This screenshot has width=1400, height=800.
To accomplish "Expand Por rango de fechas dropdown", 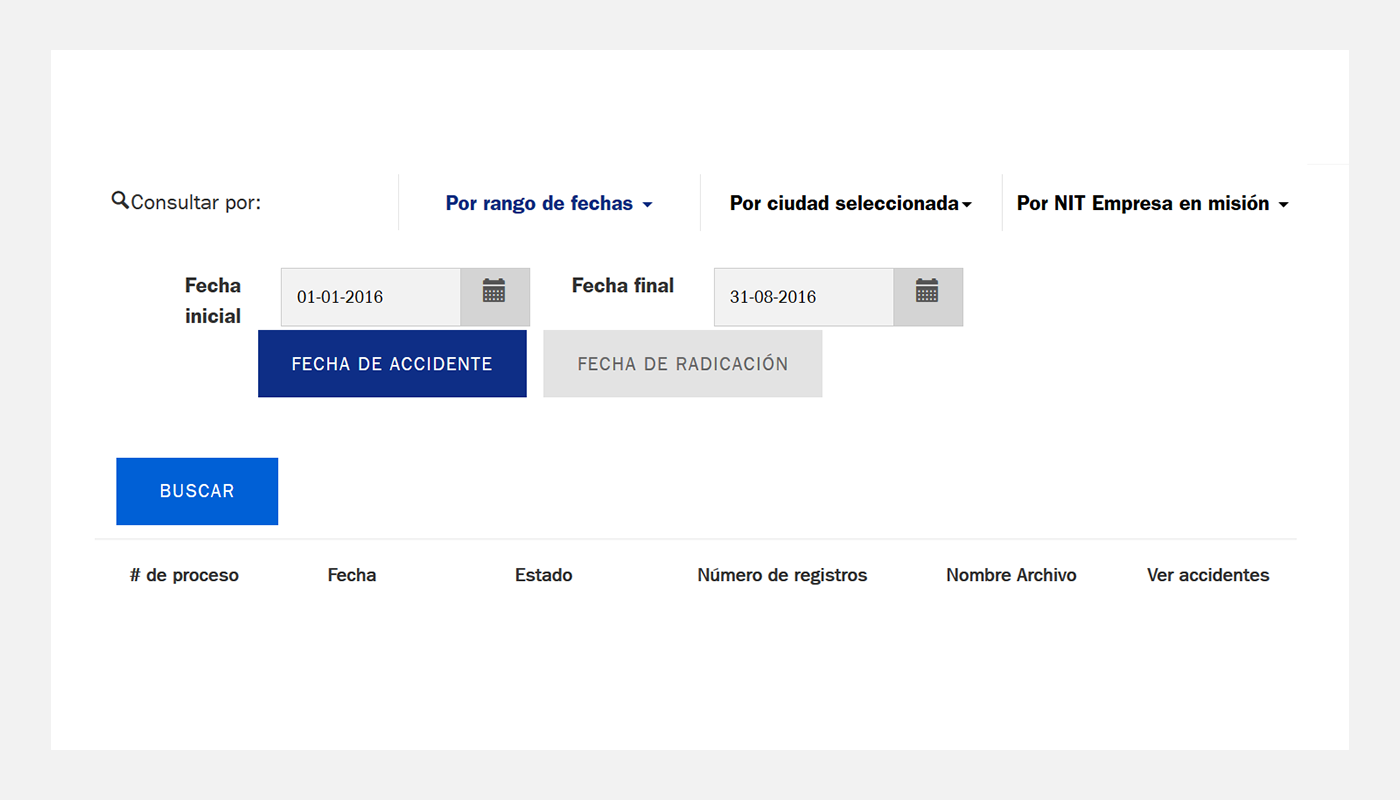I will pos(549,203).
